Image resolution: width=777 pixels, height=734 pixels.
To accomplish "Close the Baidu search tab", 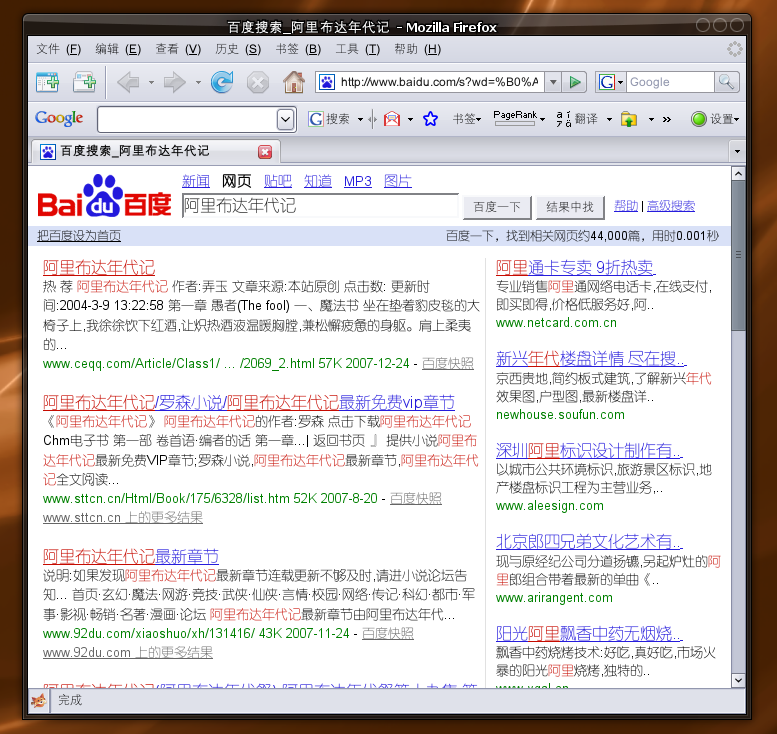I will pos(265,152).
